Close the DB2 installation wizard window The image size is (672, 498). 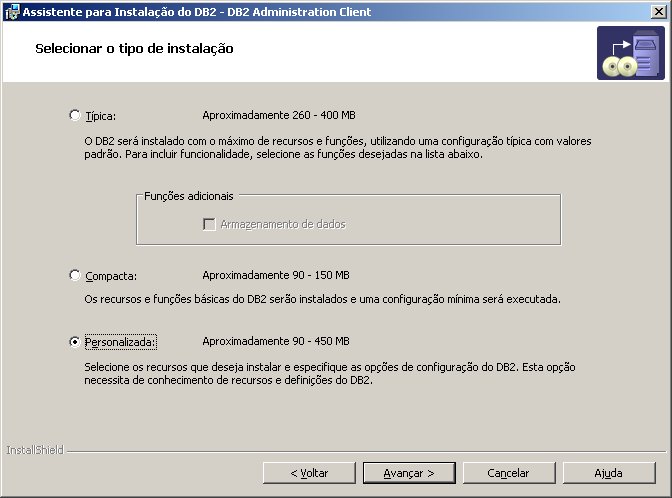[x=658, y=12]
